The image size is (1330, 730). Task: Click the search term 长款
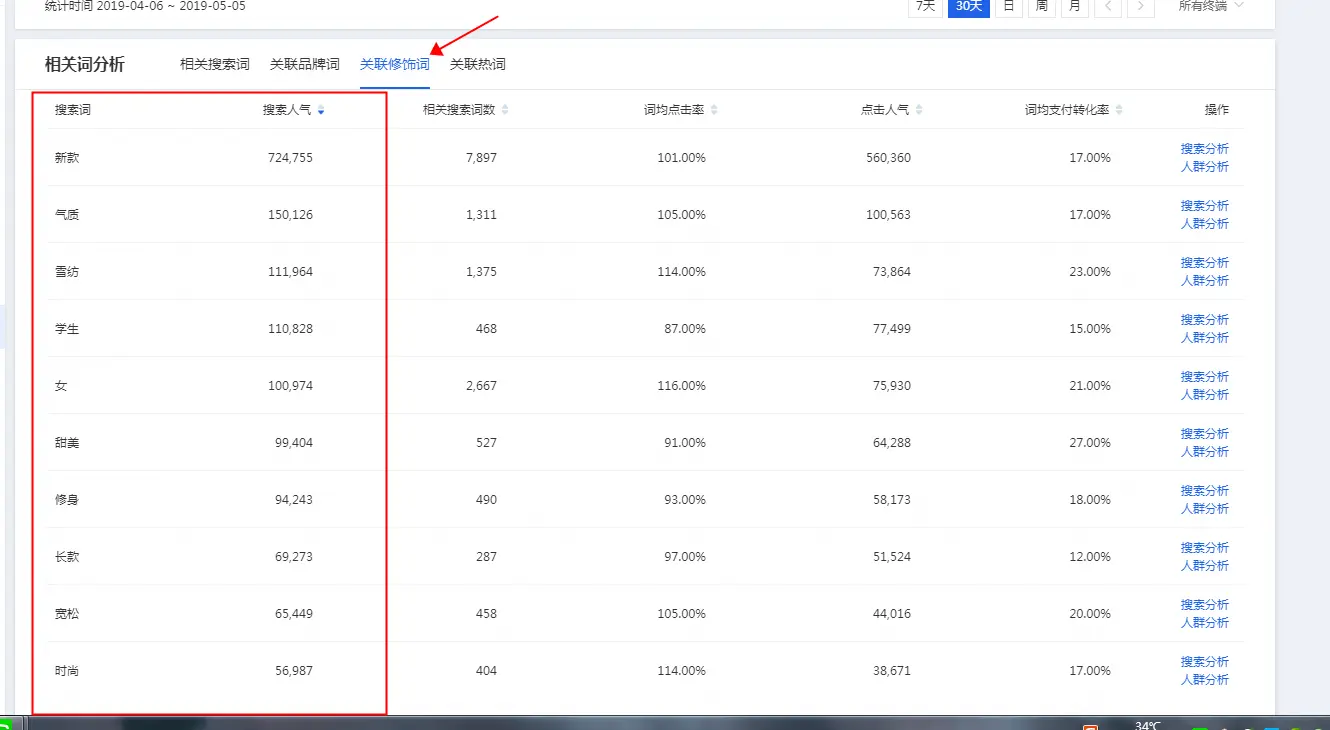click(67, 557)
